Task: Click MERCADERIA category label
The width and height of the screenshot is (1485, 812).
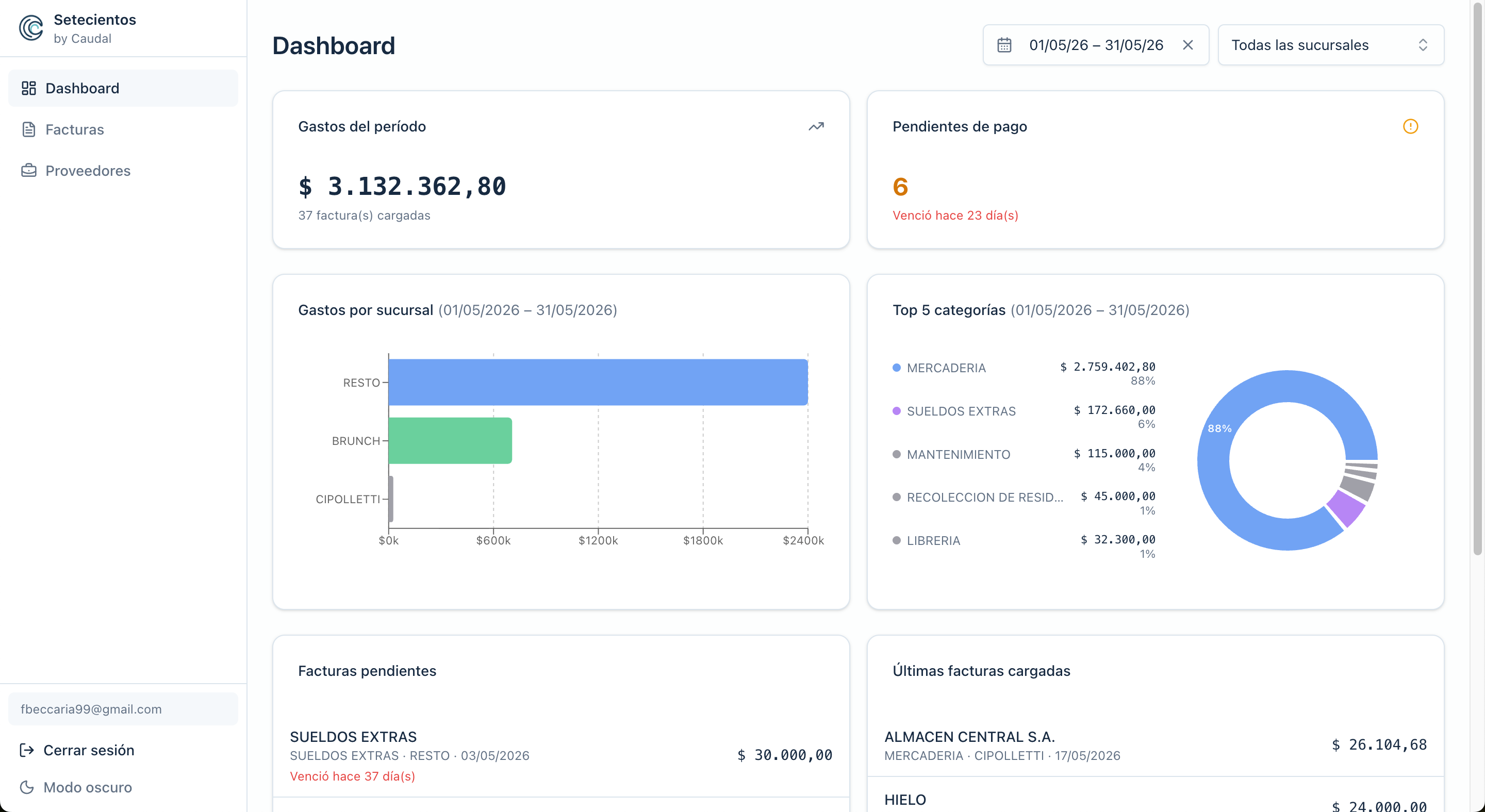Action: (946, 368)
